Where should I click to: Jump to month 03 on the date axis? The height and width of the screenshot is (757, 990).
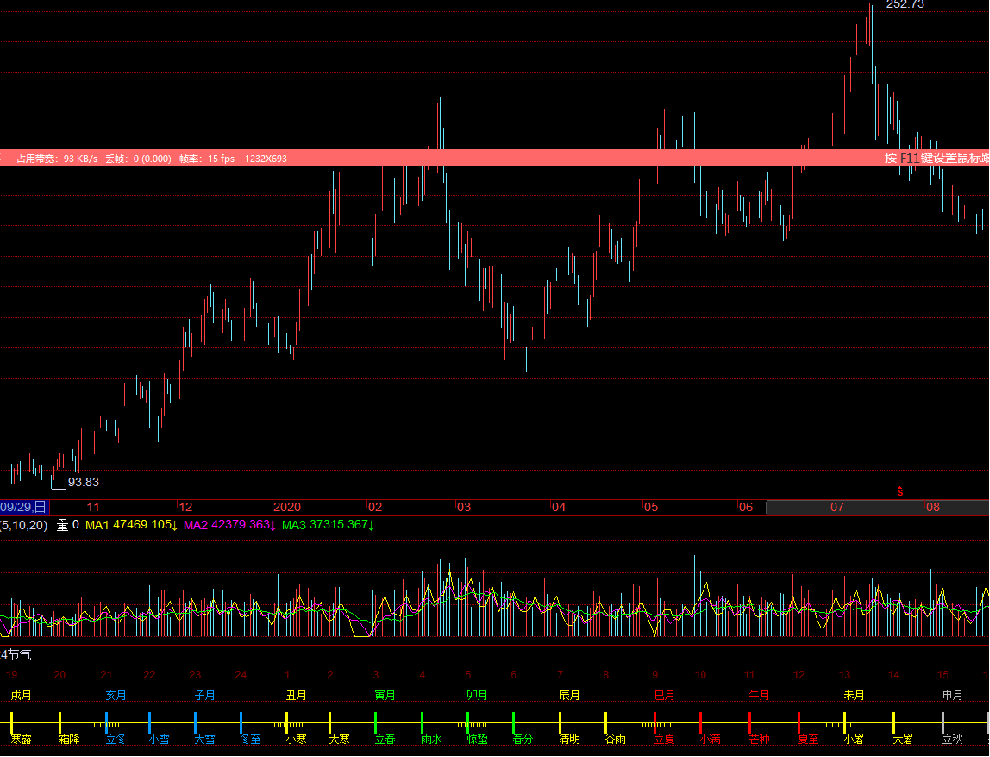464,507
